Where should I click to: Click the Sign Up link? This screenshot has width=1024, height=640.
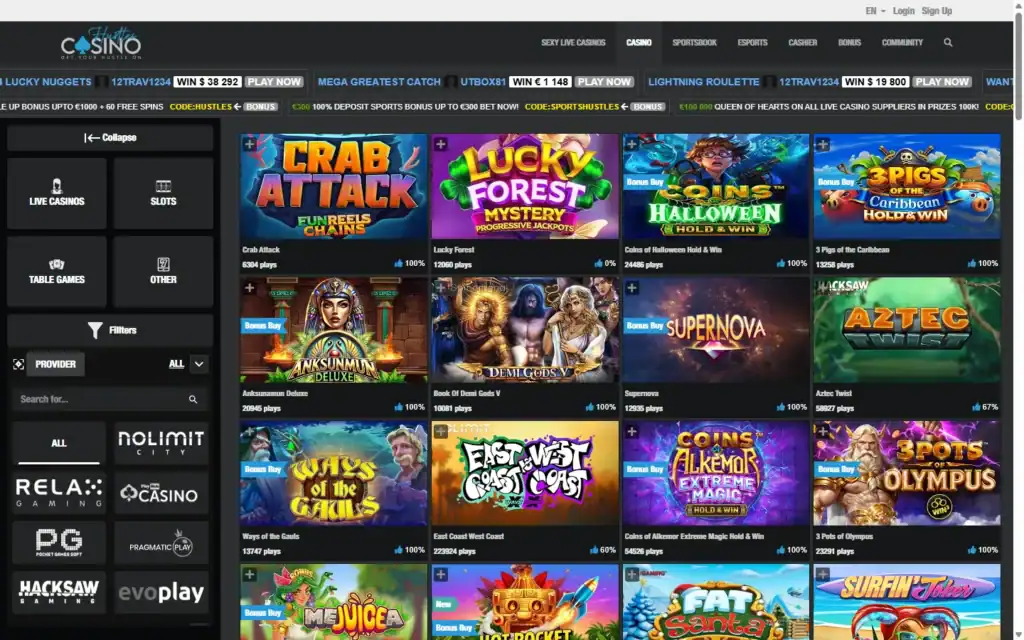[x=936, y=11]
